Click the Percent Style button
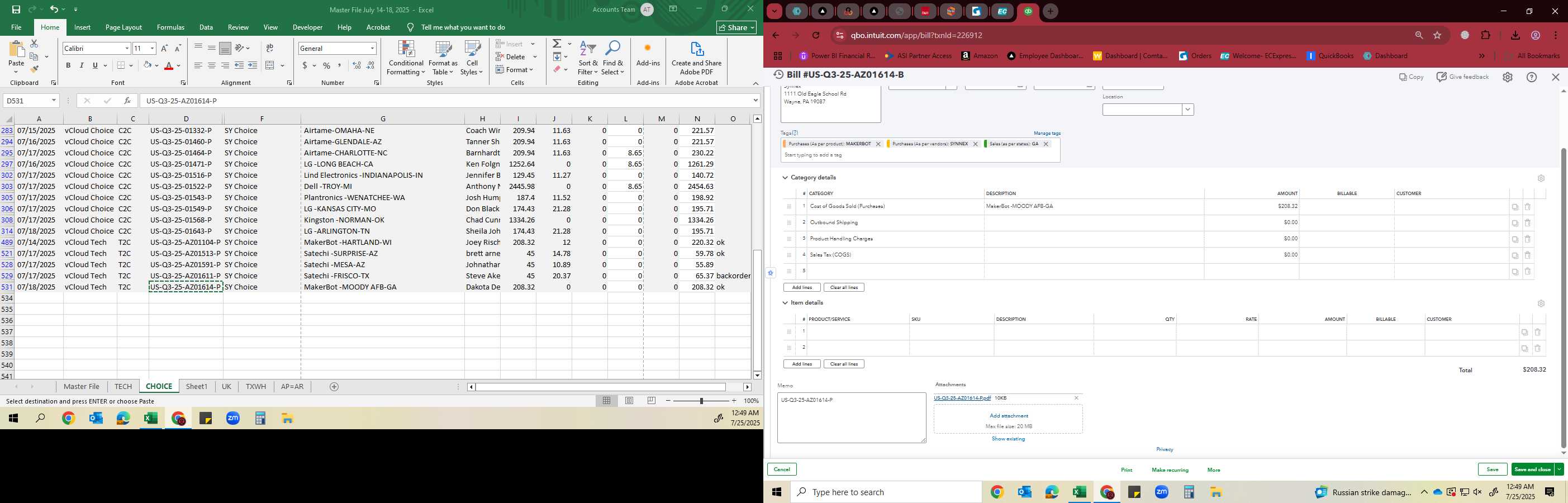The width and height of the screenshot is (1568, 503). 327,65
